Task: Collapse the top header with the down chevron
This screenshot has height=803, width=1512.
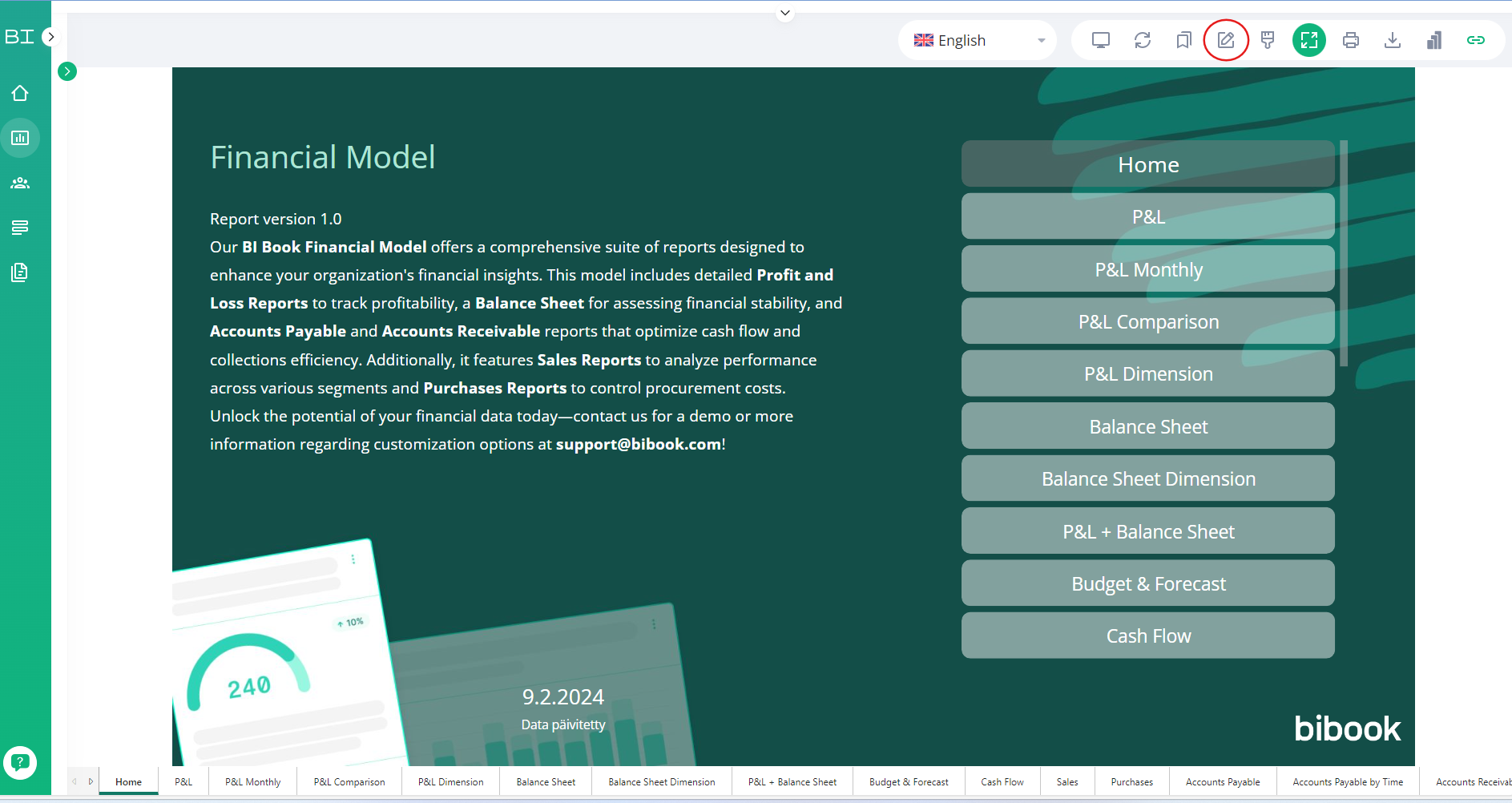Action: coord(785,13)
